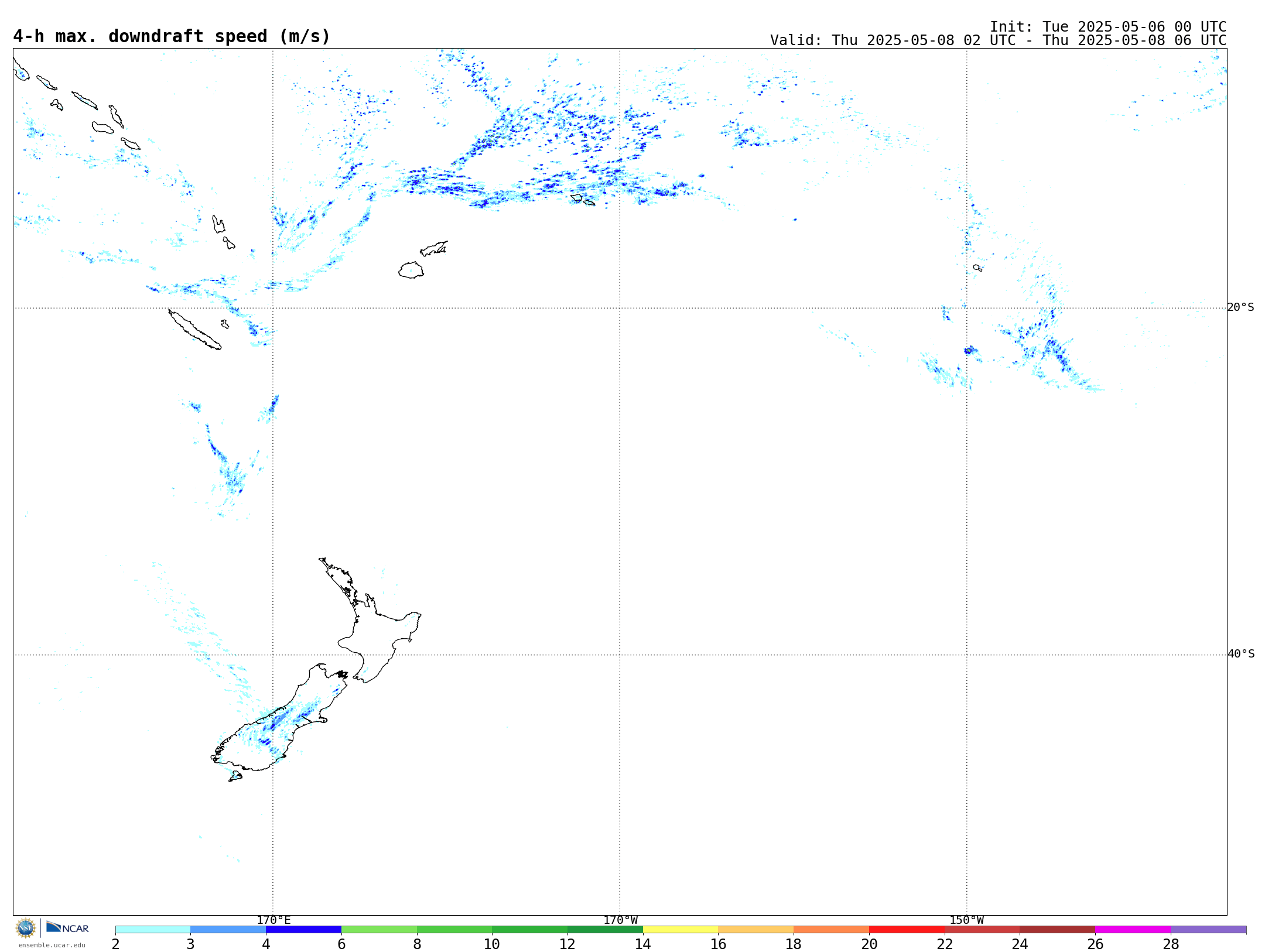Click the 'Init: Tue 2025-05-06 00 UTC' text
1265x952 pixels.
click(1108, 27)
